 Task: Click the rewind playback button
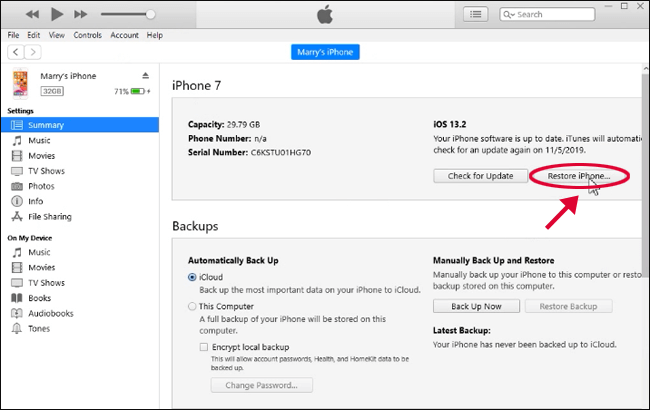click(32, 15)
